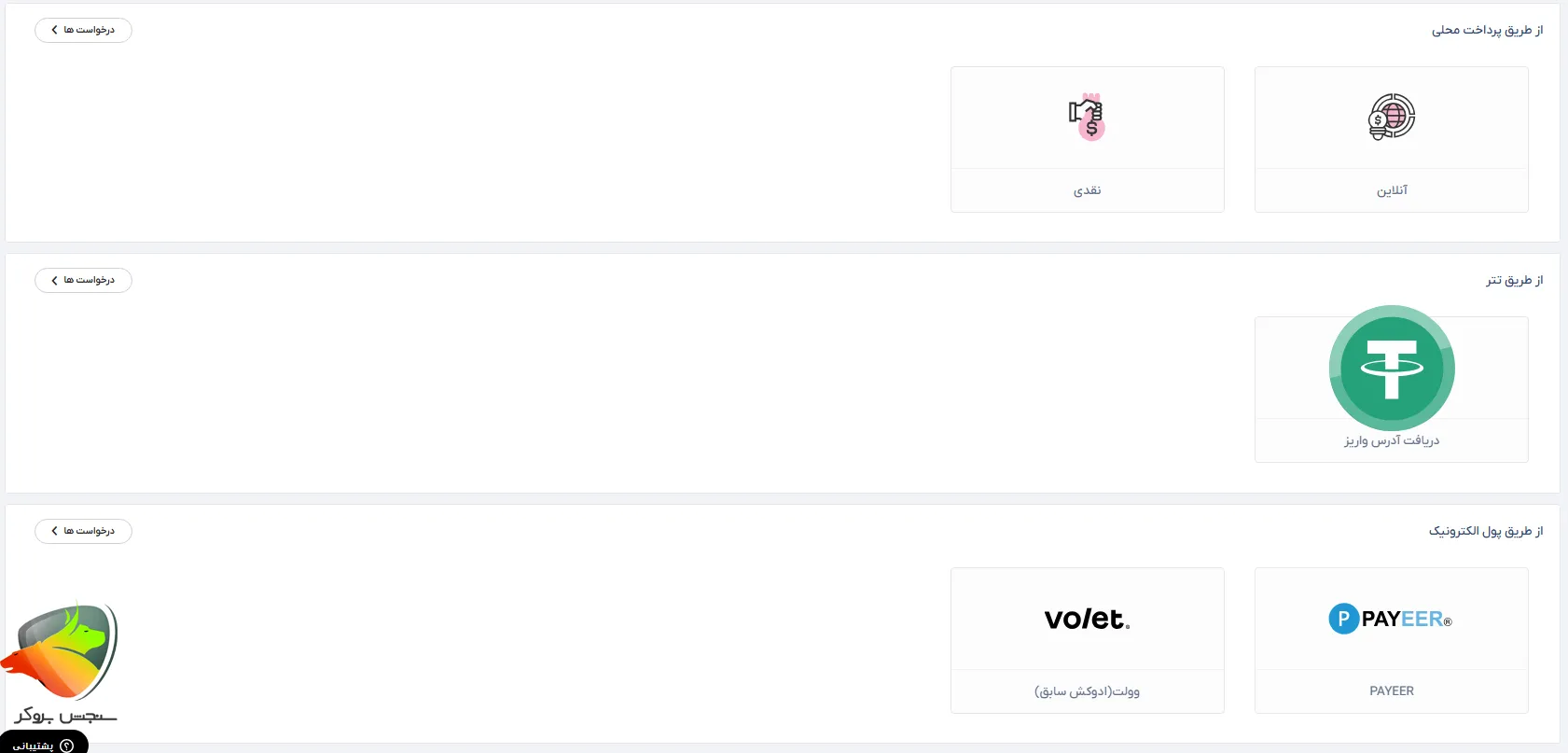Select the Volet wallet logo
1568x753 pixels.
[x=1087, y=619]
